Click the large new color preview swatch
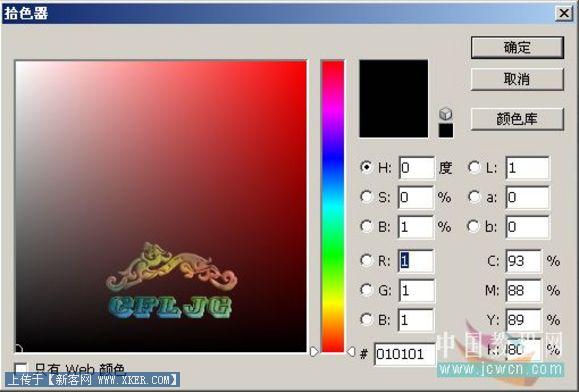The height and width of the screenshot is (392, 579). (394, 99)
